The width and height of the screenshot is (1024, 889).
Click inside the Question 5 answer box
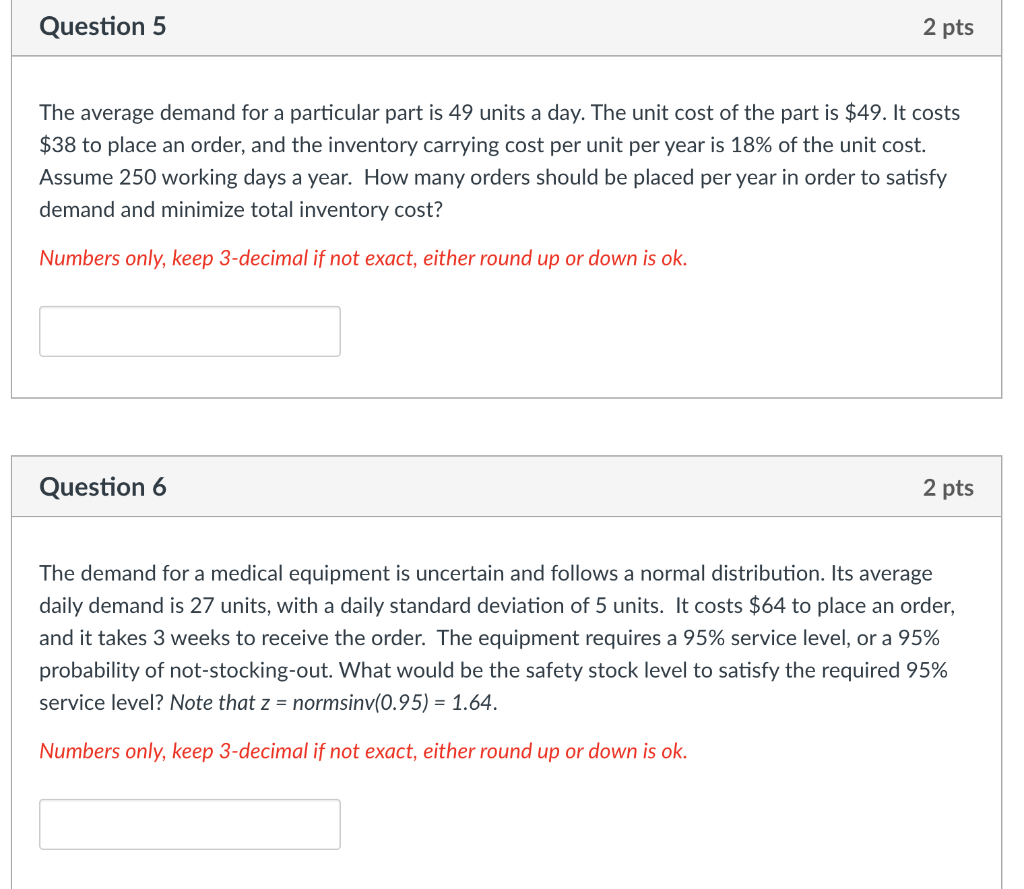(189, 330)
